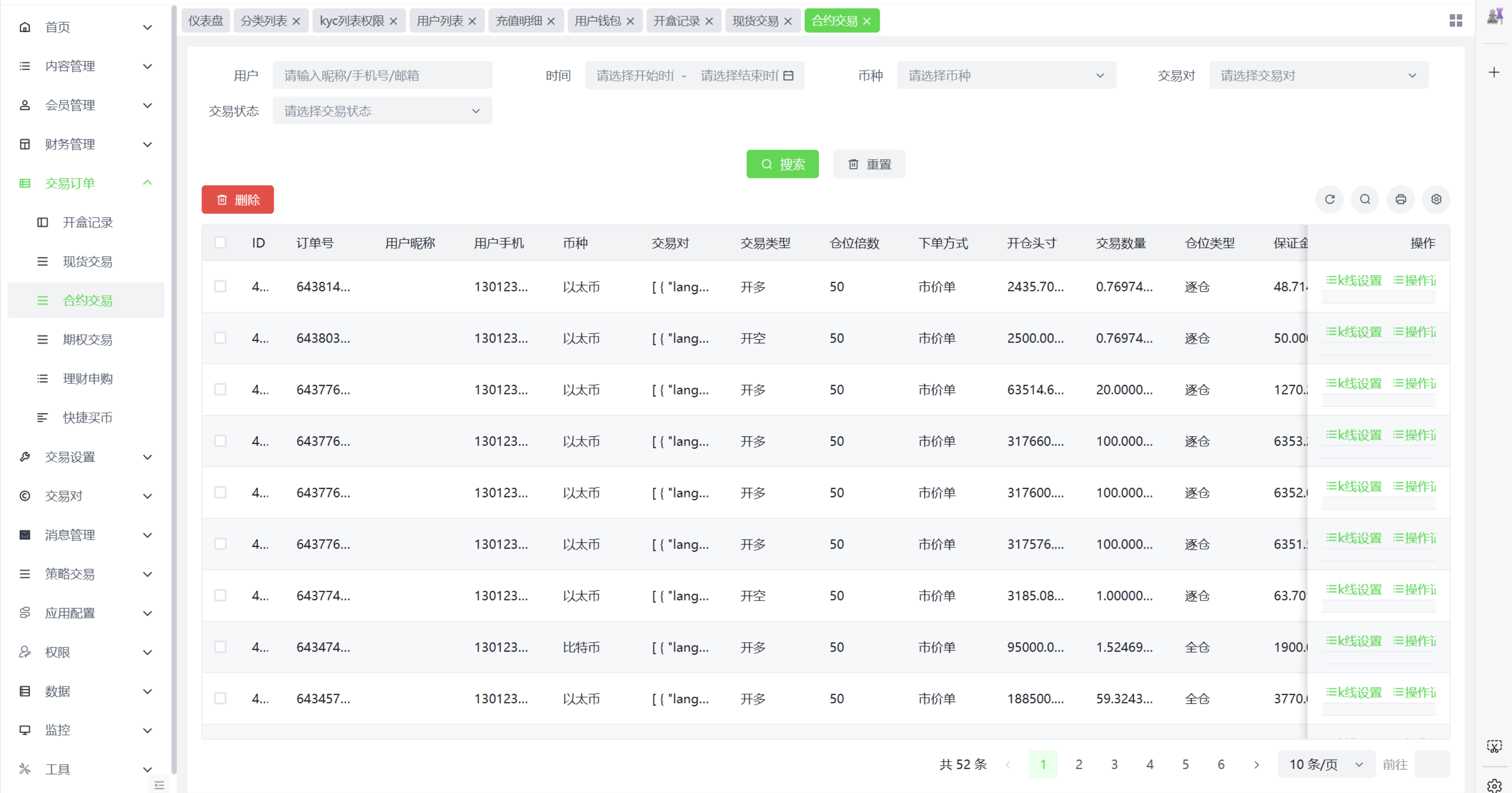This screenshot has width=1512, height=793.
Task: Open the calendar picker in the time field
Action: point(789,75)
